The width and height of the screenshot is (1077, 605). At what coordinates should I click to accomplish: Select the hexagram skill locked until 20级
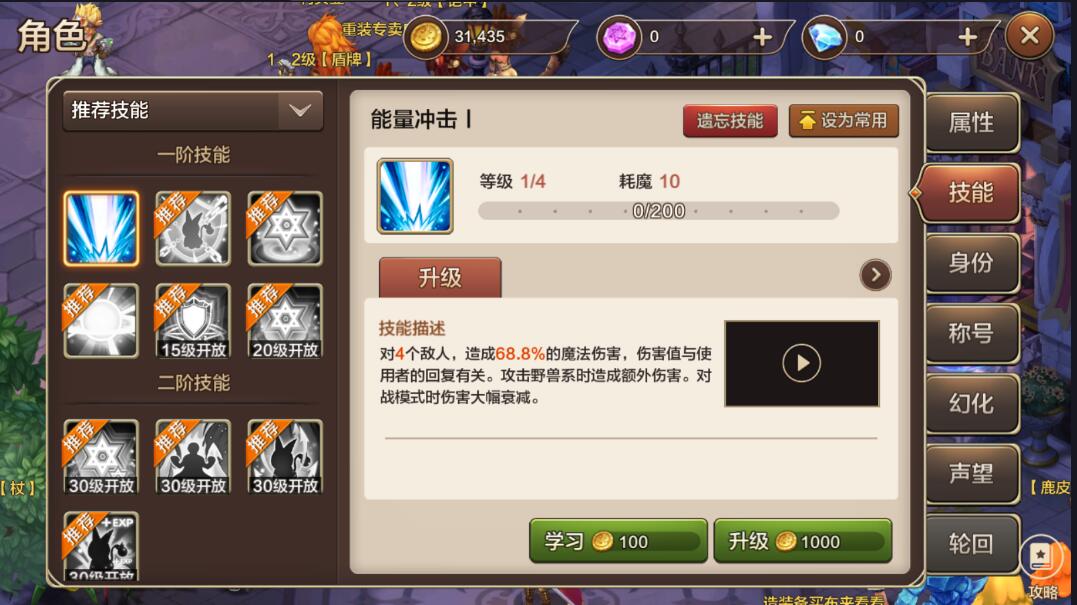coord(285,321)
